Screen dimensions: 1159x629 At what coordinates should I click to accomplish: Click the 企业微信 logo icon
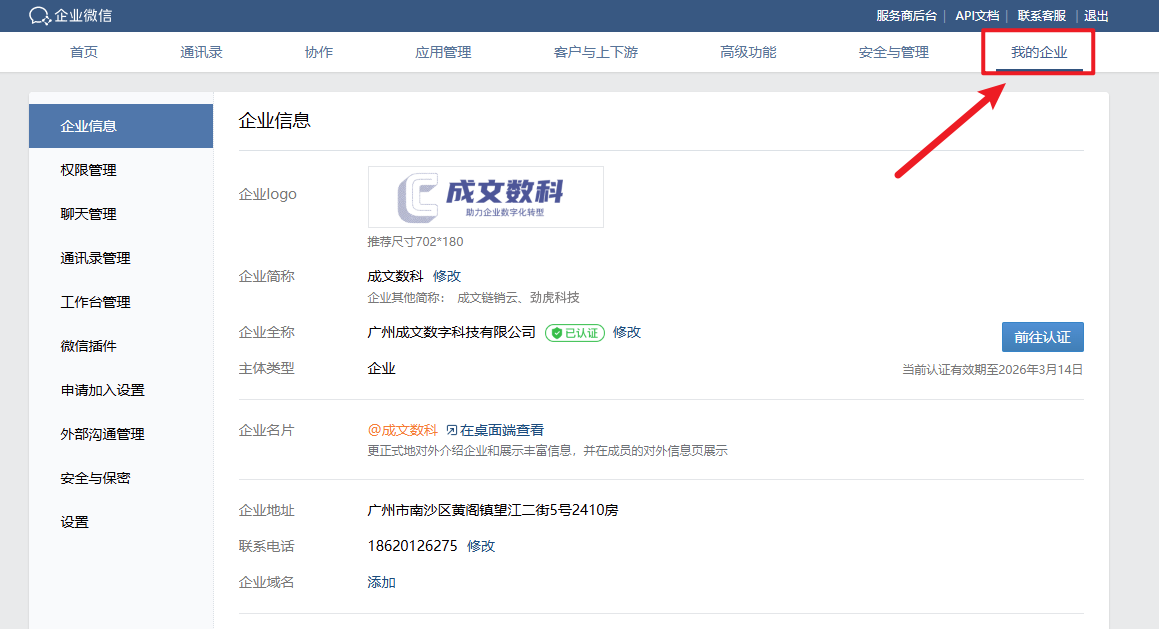click(40, 16)
